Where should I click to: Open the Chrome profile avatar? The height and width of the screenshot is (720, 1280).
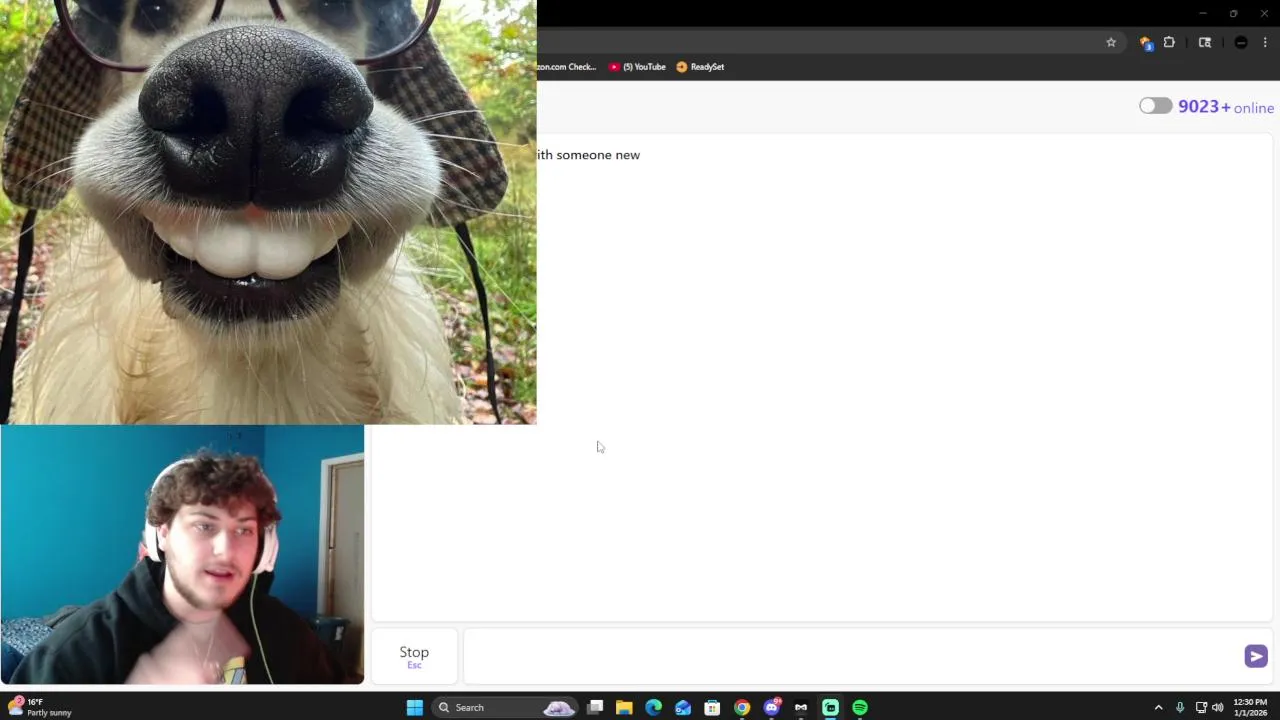(x=1241, y=42)
